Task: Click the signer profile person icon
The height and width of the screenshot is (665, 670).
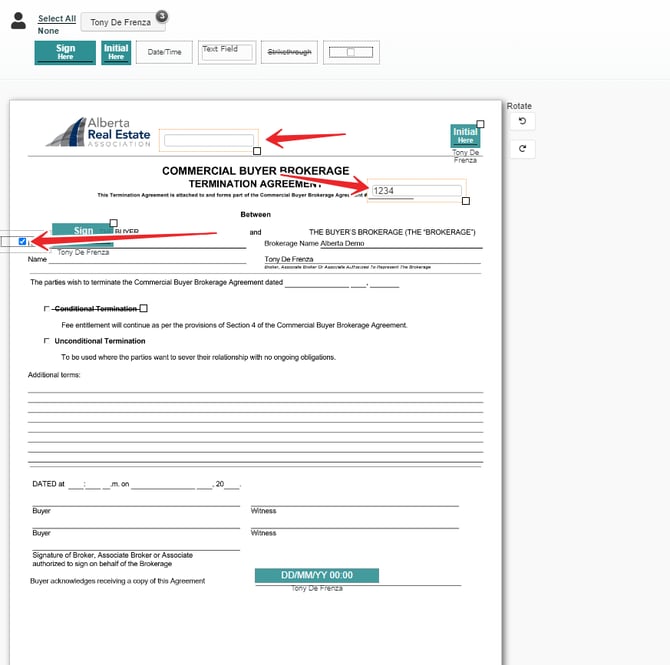Action: coord(18,21)
